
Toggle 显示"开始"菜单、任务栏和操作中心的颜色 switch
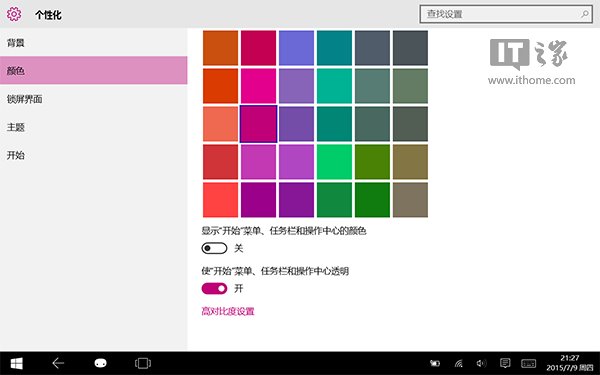214,248
